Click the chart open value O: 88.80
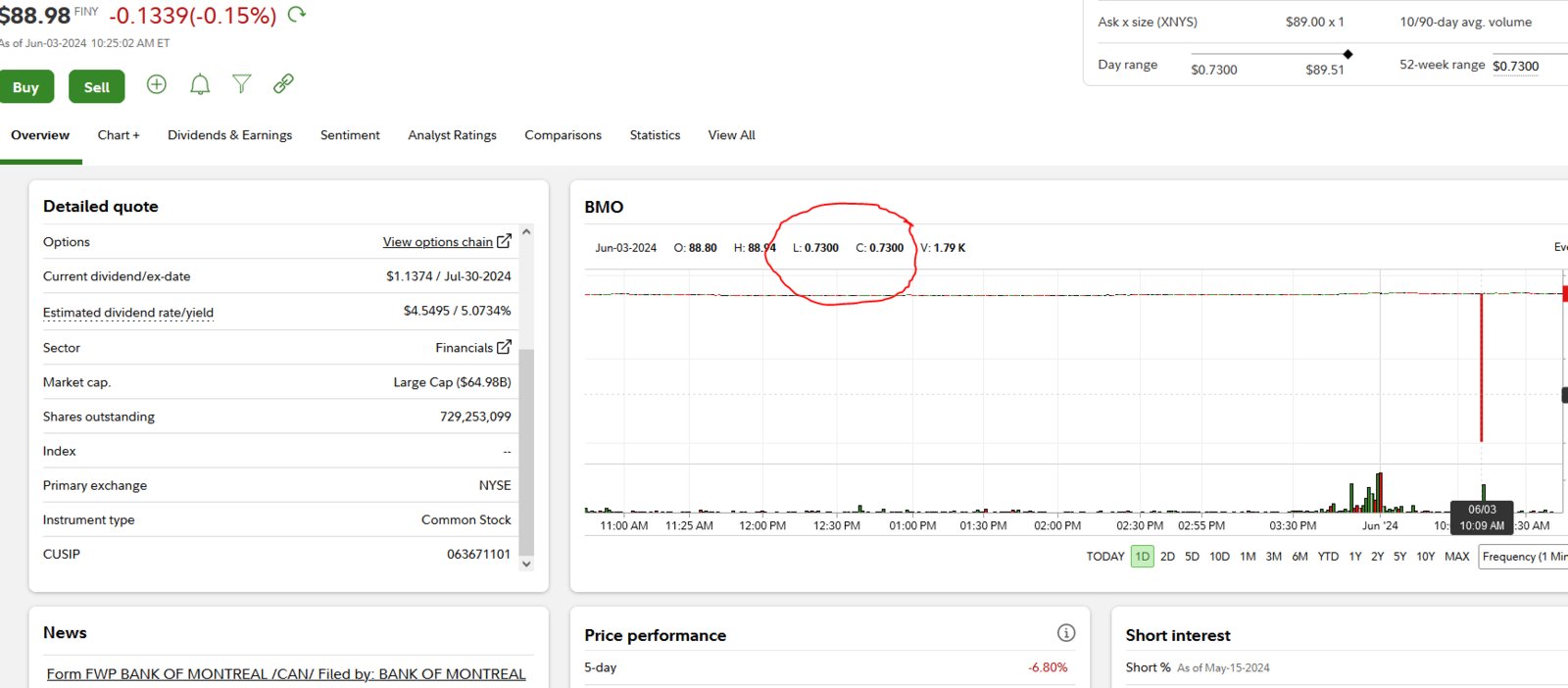Image resolution: width=1568 pixels, height=688 pixels. (x=695, y=248)
